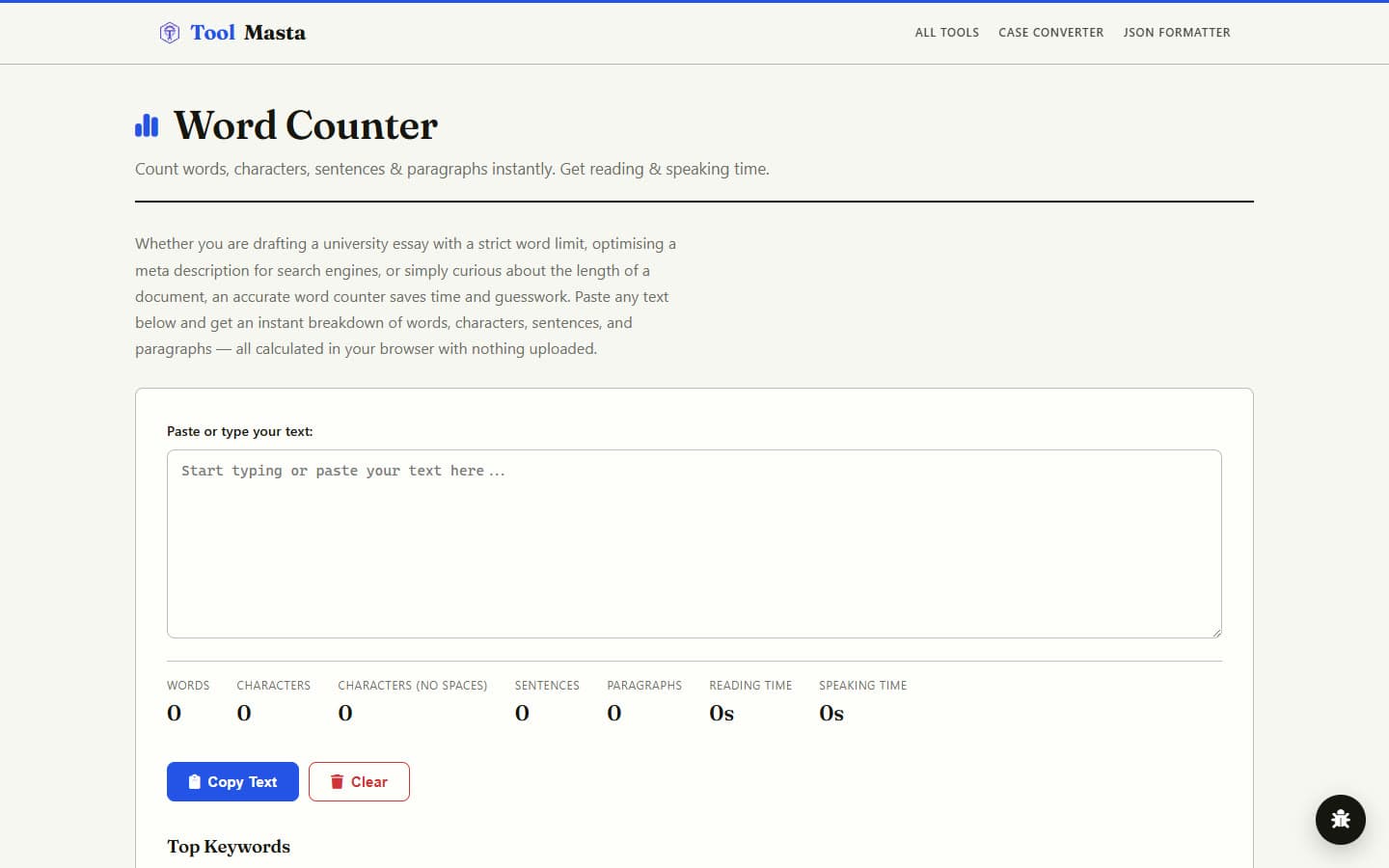Click the Tool Masta shield logo icon
1389x868 pixels.
[170, 33]
